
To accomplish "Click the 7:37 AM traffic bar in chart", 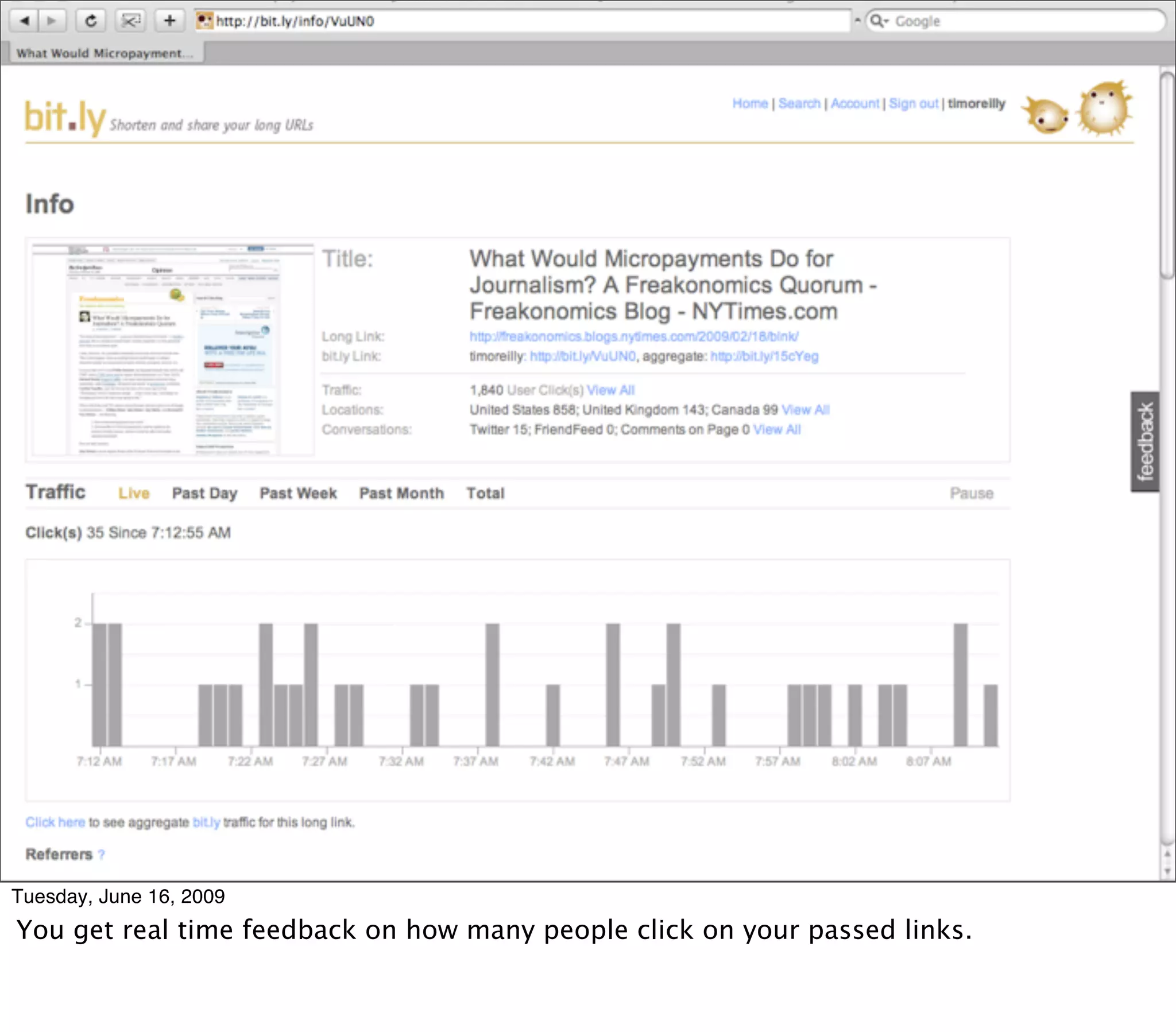I will pos(493,685).
